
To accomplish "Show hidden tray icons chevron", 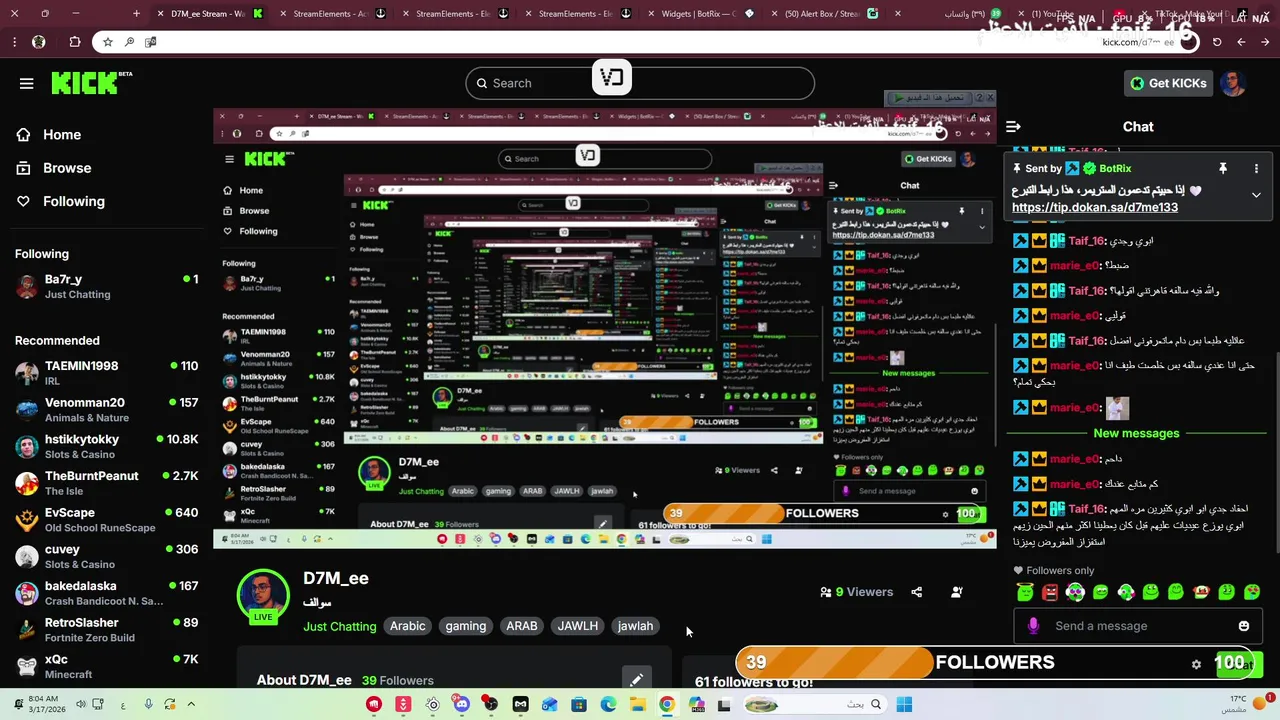I will 191,704.
